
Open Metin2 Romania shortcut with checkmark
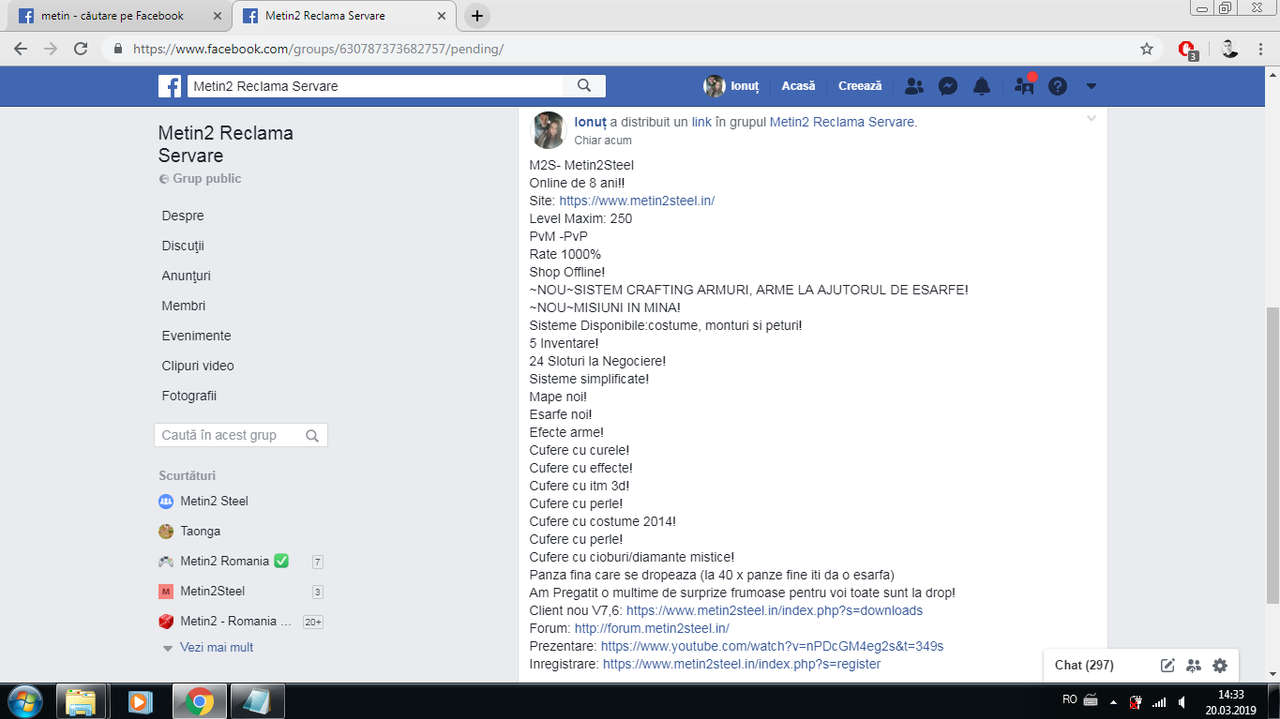click(x=234, y=561)
